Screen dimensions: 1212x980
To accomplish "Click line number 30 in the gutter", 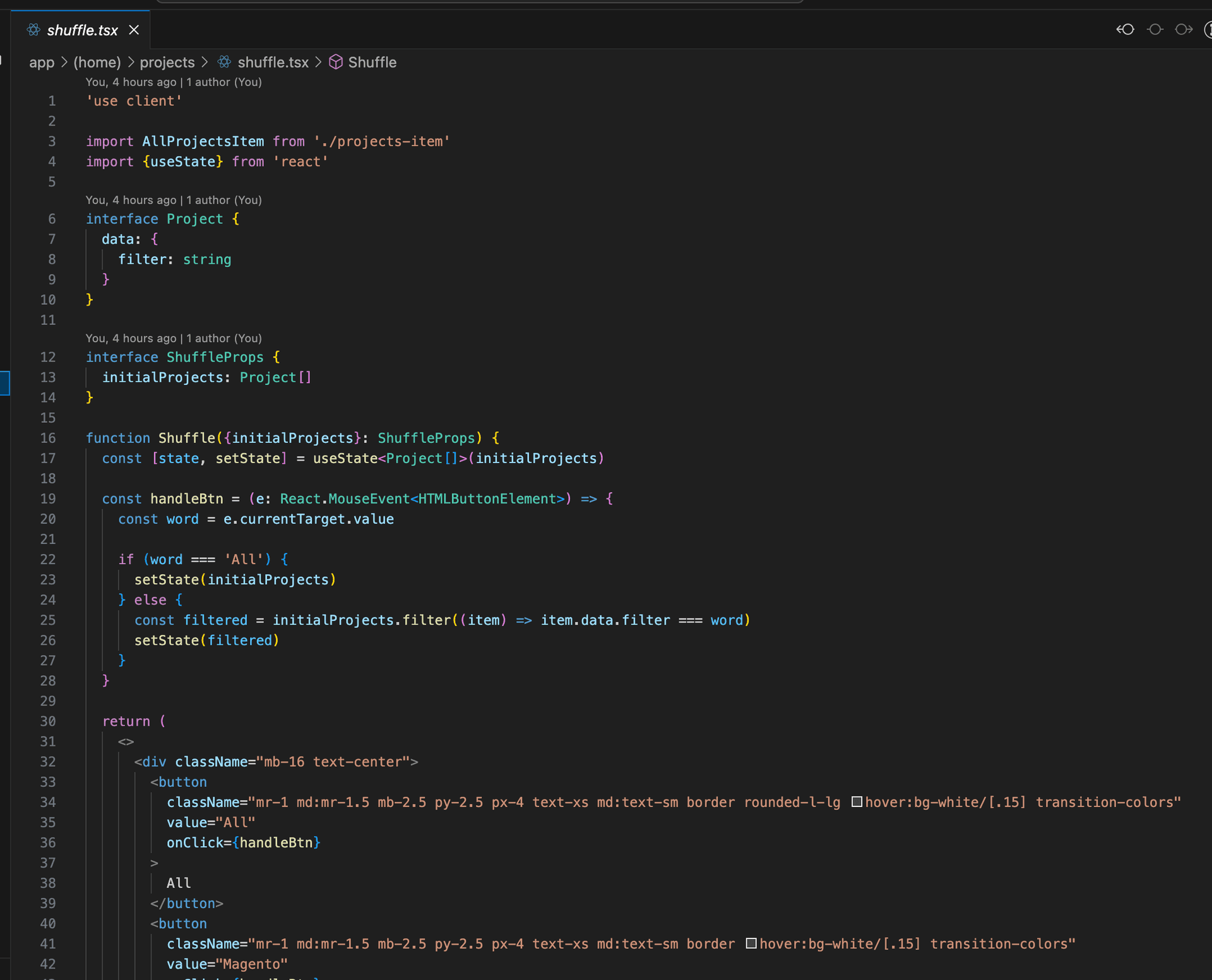I will pos(48,721).
